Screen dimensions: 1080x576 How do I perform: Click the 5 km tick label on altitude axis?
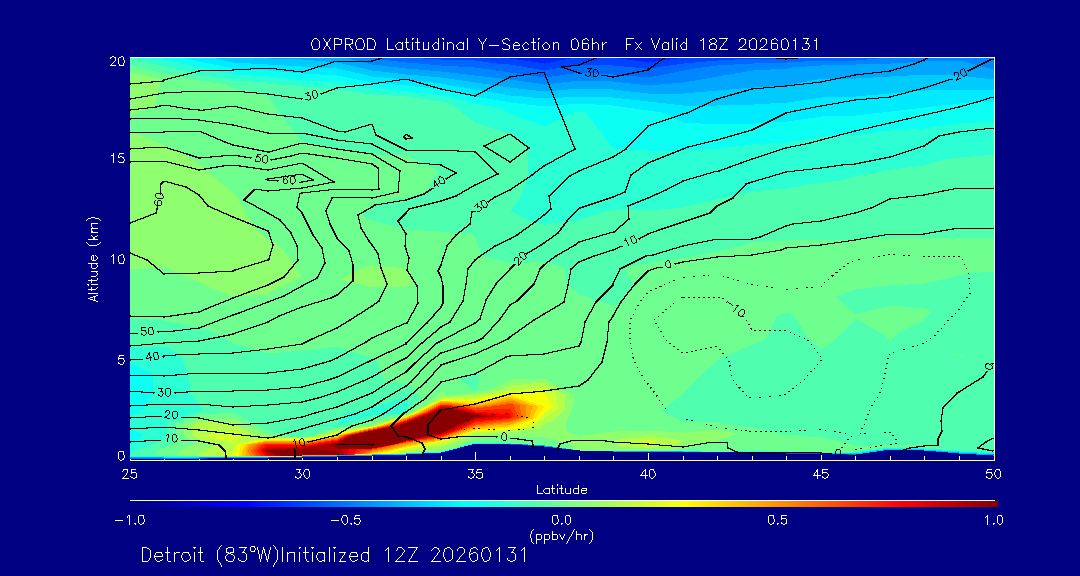pos(121,359)
